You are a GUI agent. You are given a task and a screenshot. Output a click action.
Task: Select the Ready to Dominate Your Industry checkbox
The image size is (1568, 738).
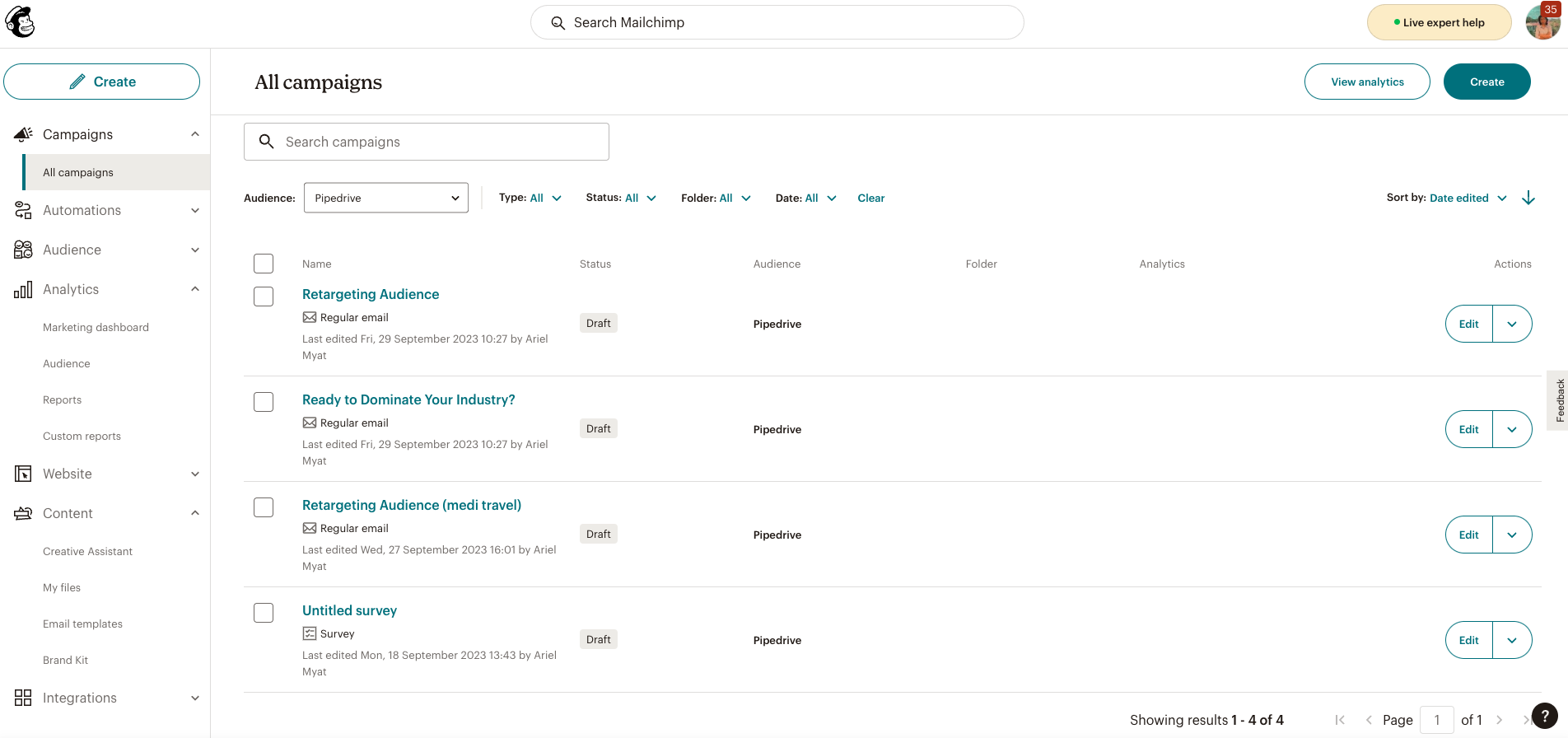pyautogui.click(x=264, y=402)
